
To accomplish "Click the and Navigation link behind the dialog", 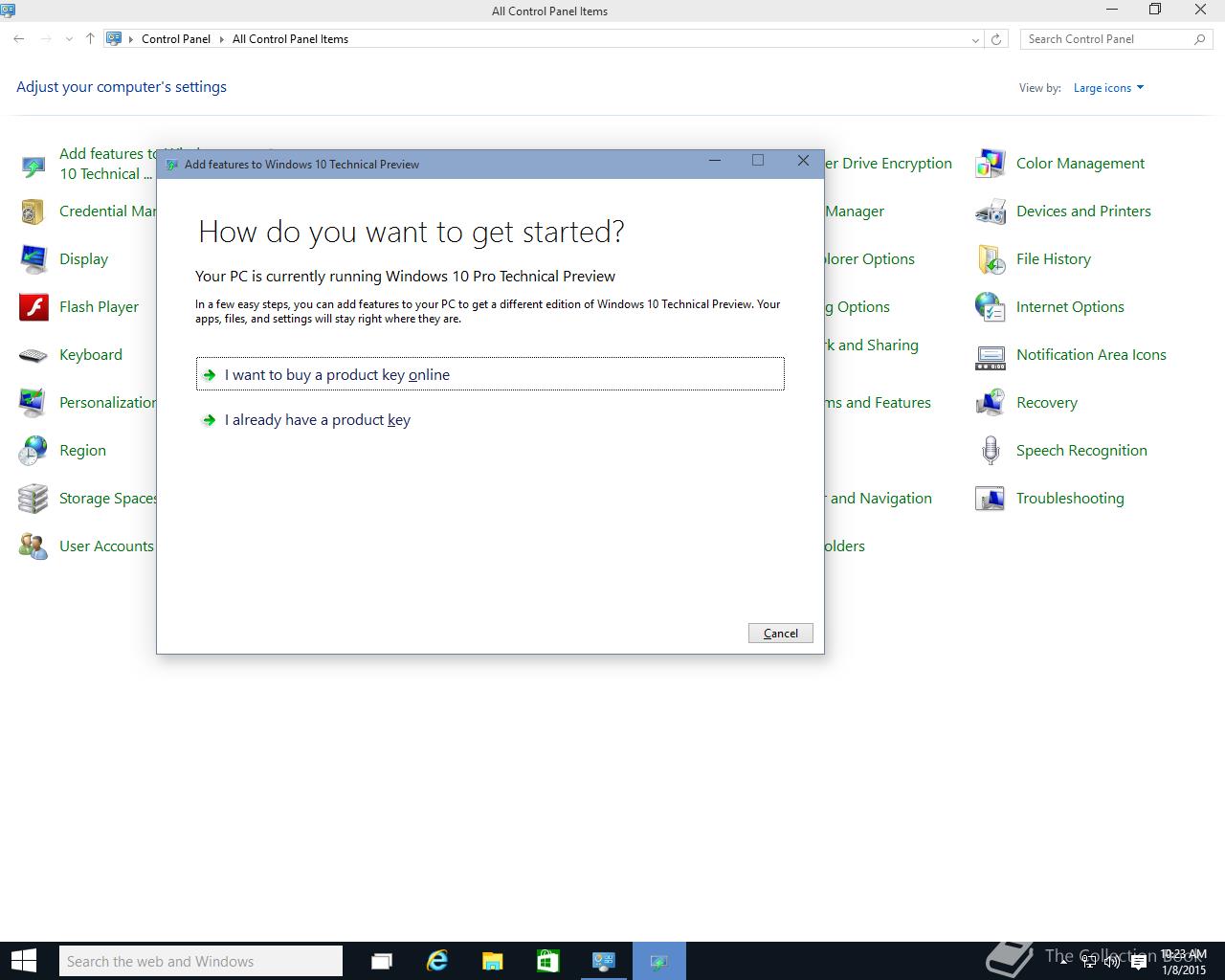I will coord(878,499).
